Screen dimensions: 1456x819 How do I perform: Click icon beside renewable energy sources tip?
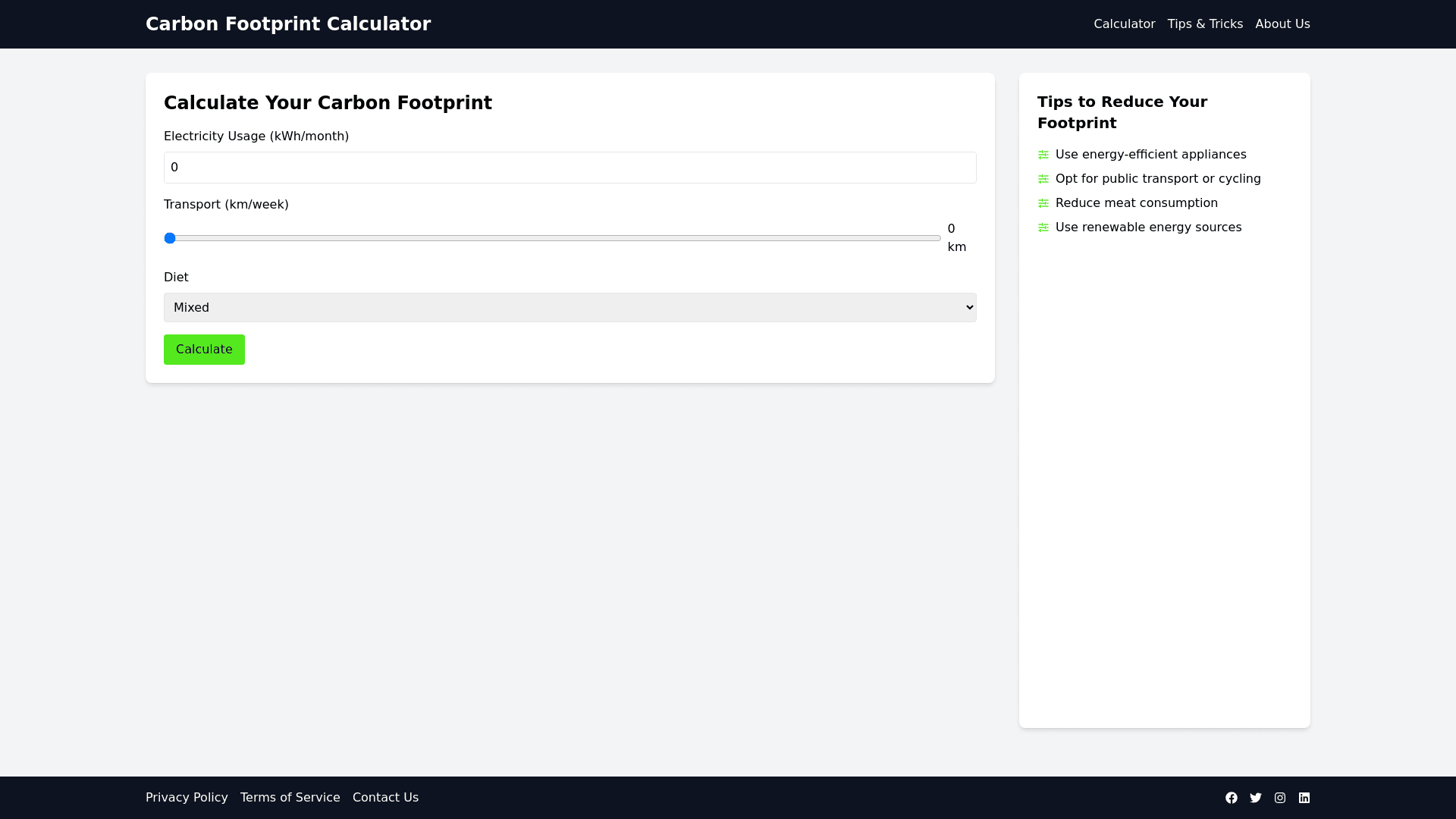pos(1043,227)
